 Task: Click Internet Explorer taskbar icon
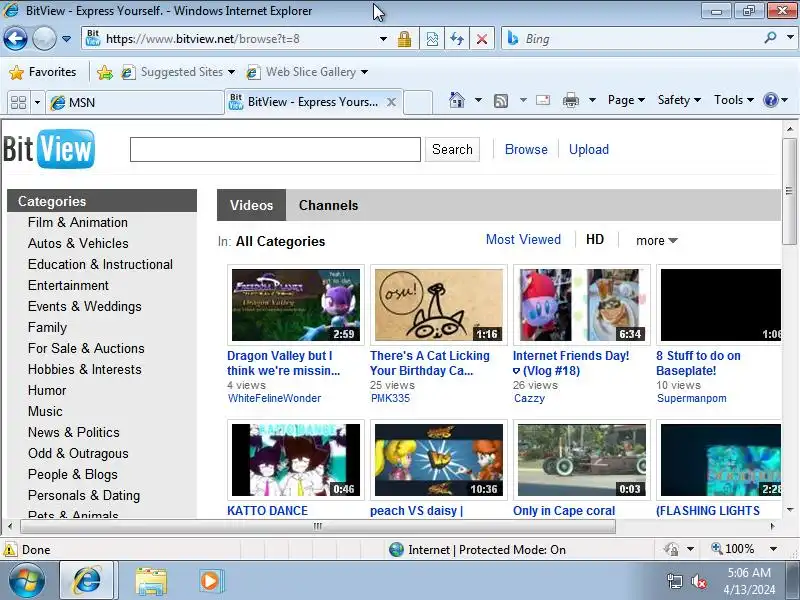[89, 581]
